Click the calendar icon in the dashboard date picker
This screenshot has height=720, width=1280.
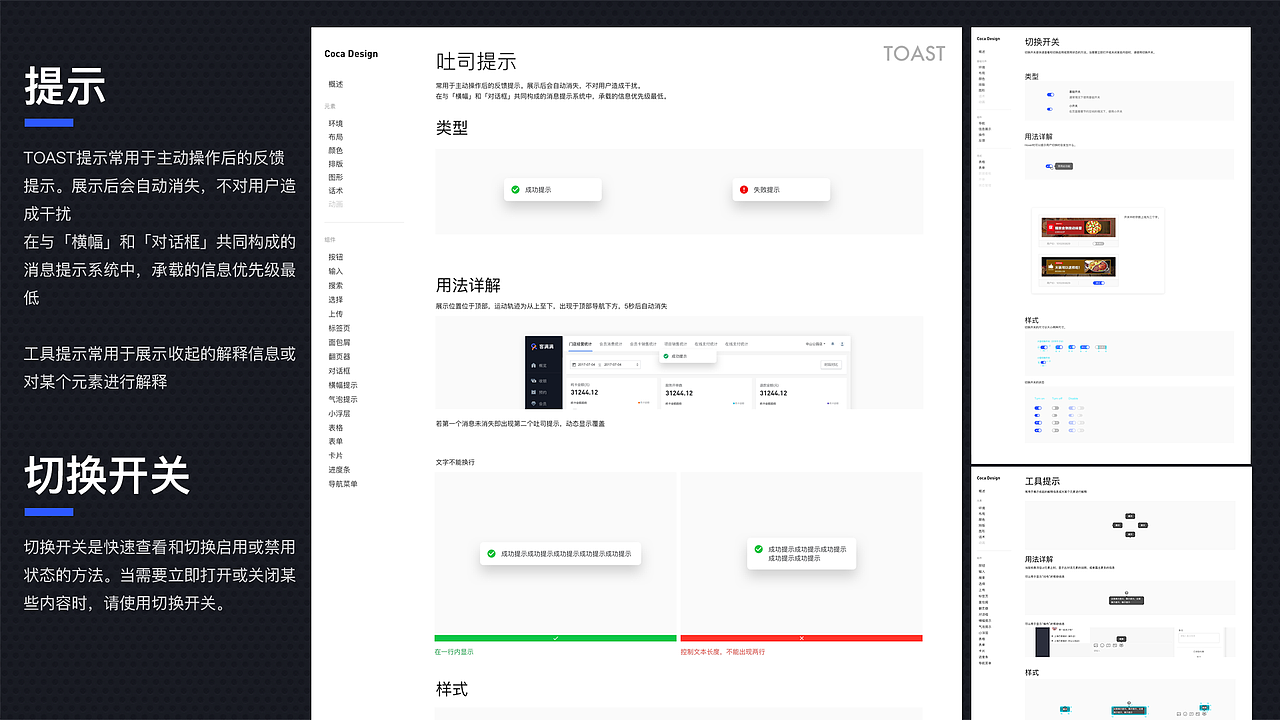(573, 364)
